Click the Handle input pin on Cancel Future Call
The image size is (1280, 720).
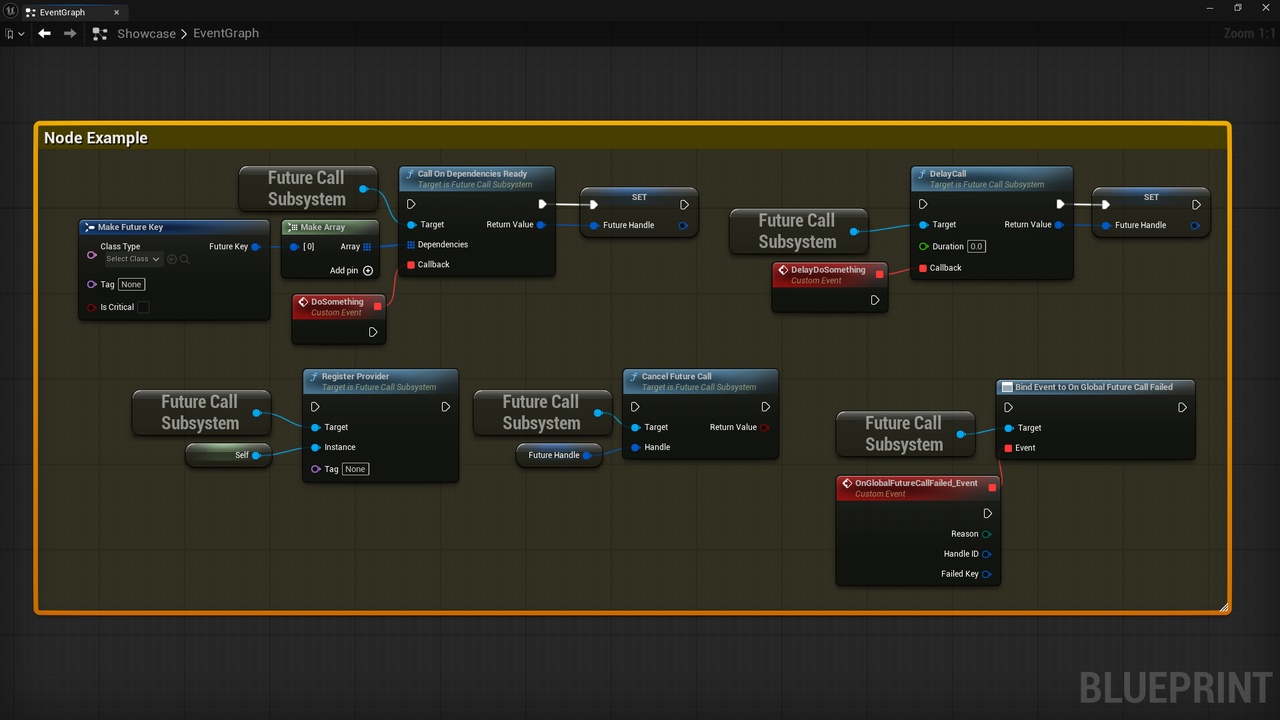(635, 447)
